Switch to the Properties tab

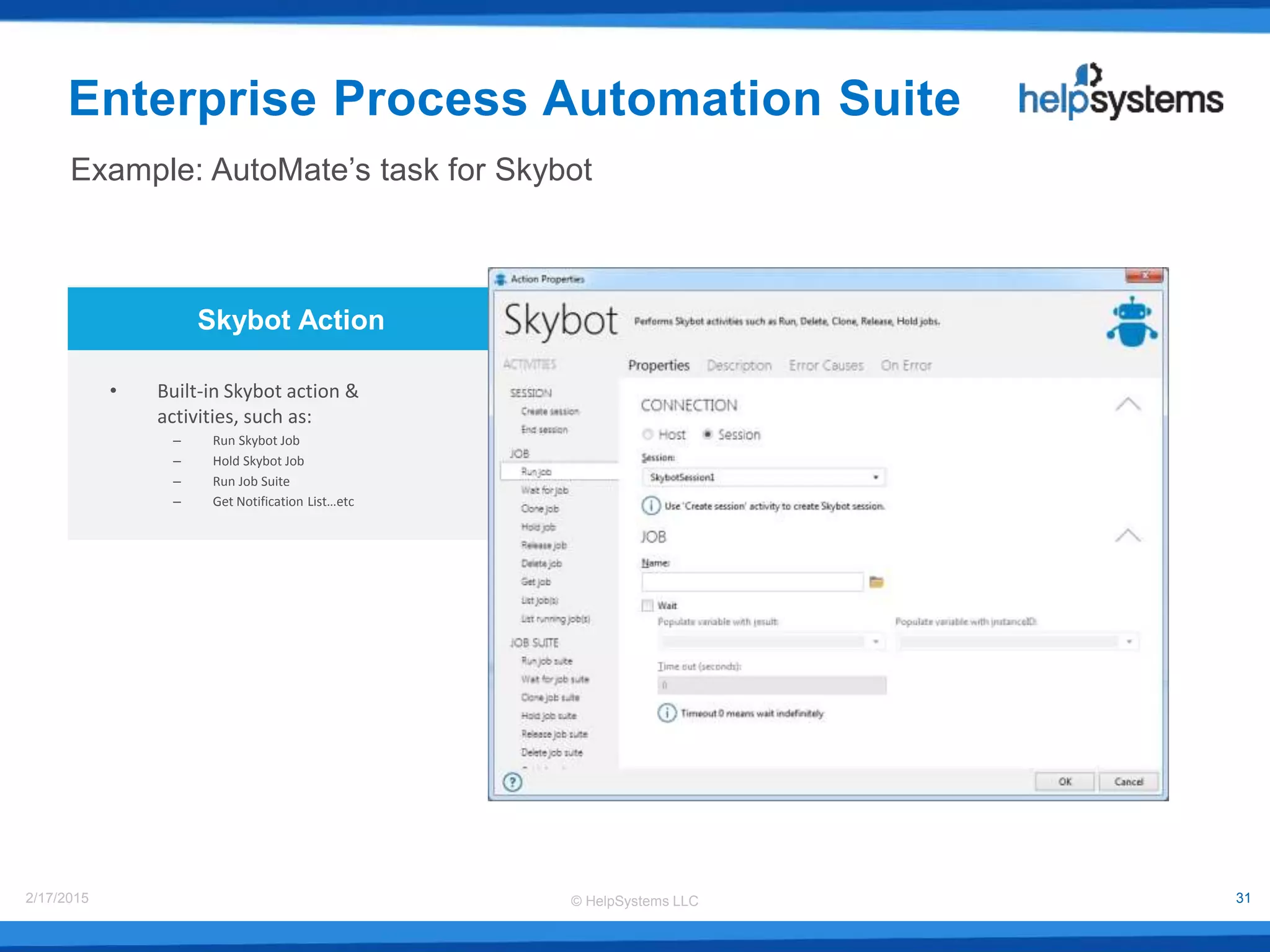659,366
